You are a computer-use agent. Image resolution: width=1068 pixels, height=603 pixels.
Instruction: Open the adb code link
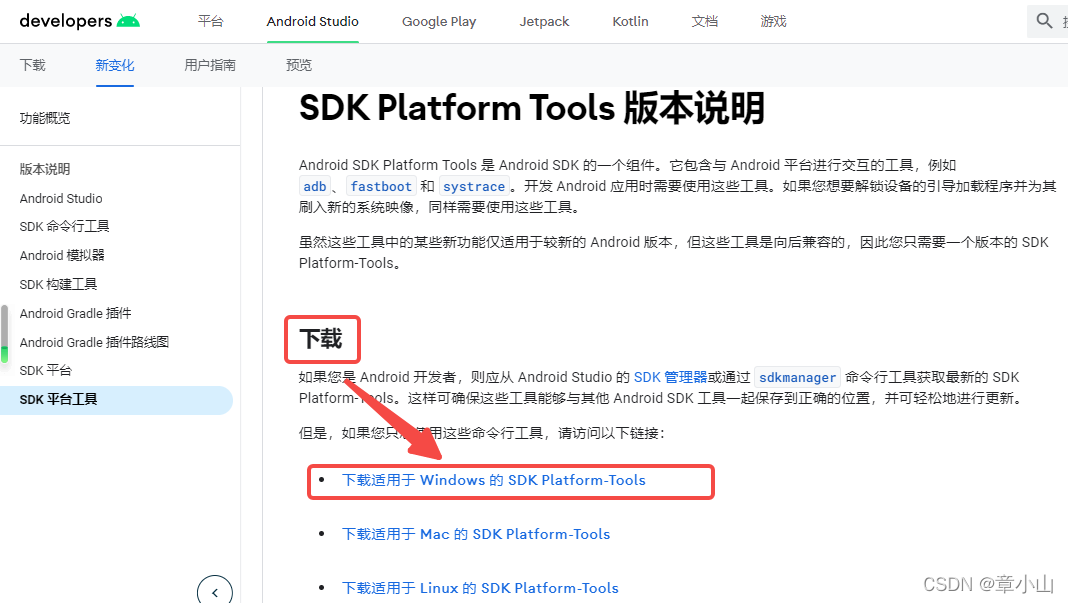314,186
